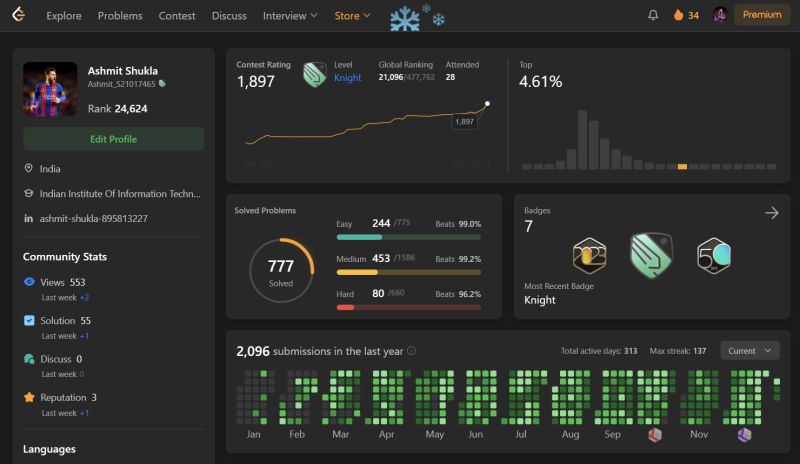
Task: Click the 2023 annual badge icon
Action: pos(589,255)
